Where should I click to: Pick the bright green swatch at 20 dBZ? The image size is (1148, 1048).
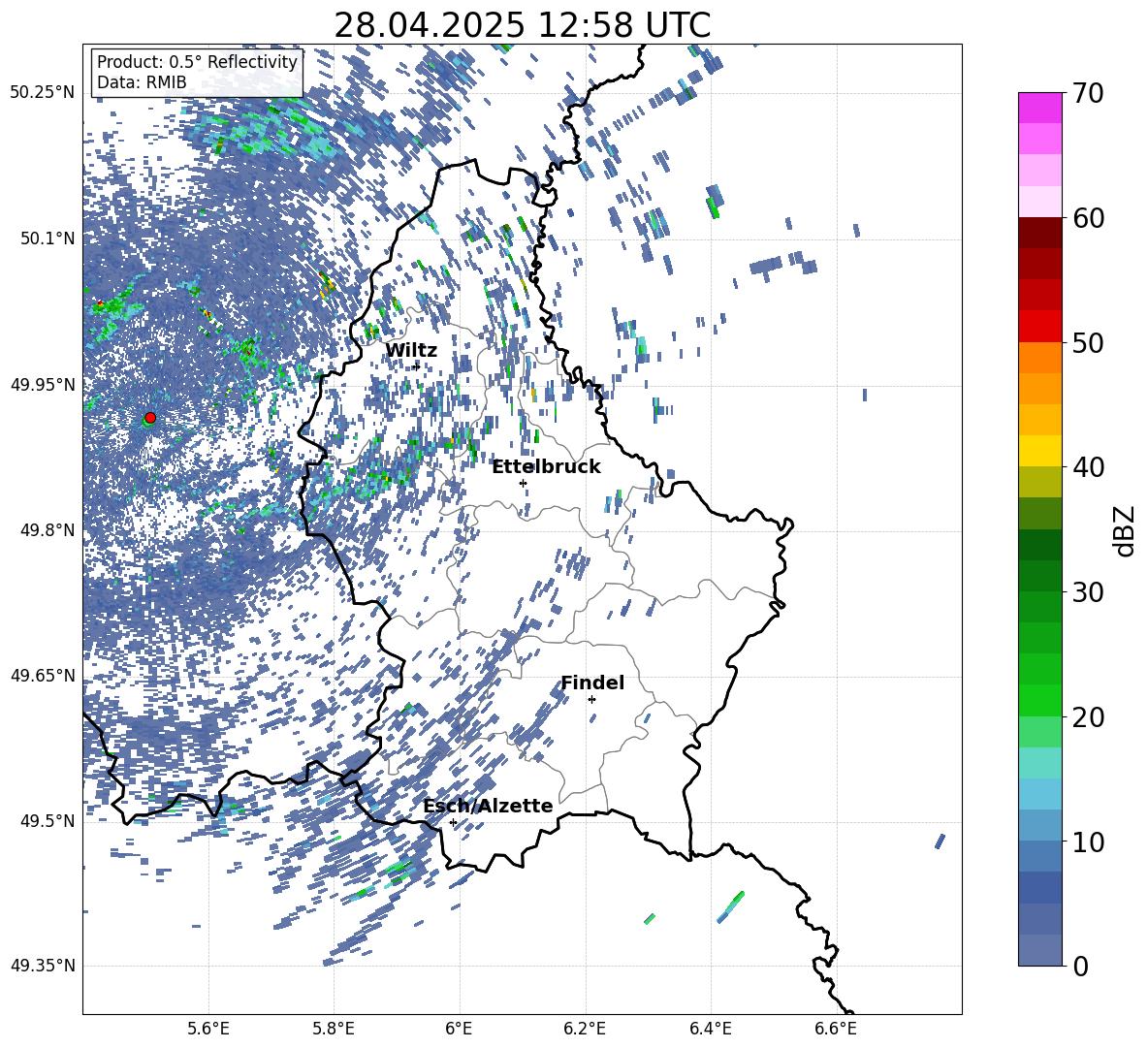click(x=1039, y=700)
